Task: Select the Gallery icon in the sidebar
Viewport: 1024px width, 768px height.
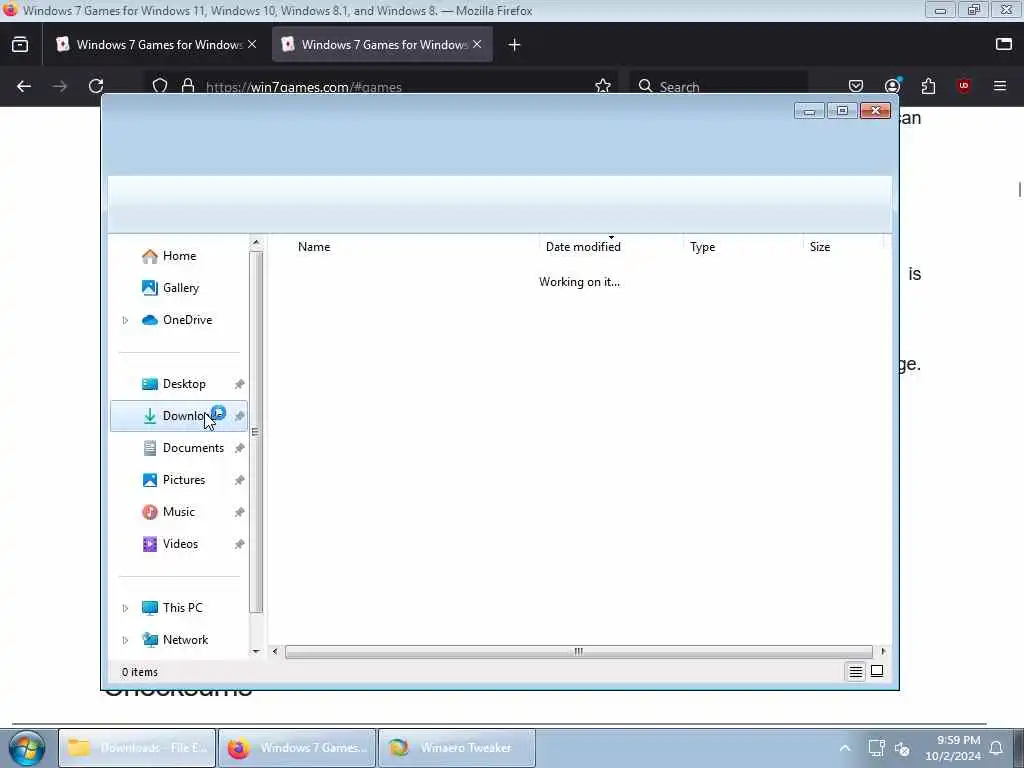Action: click(x=150, y=288)
